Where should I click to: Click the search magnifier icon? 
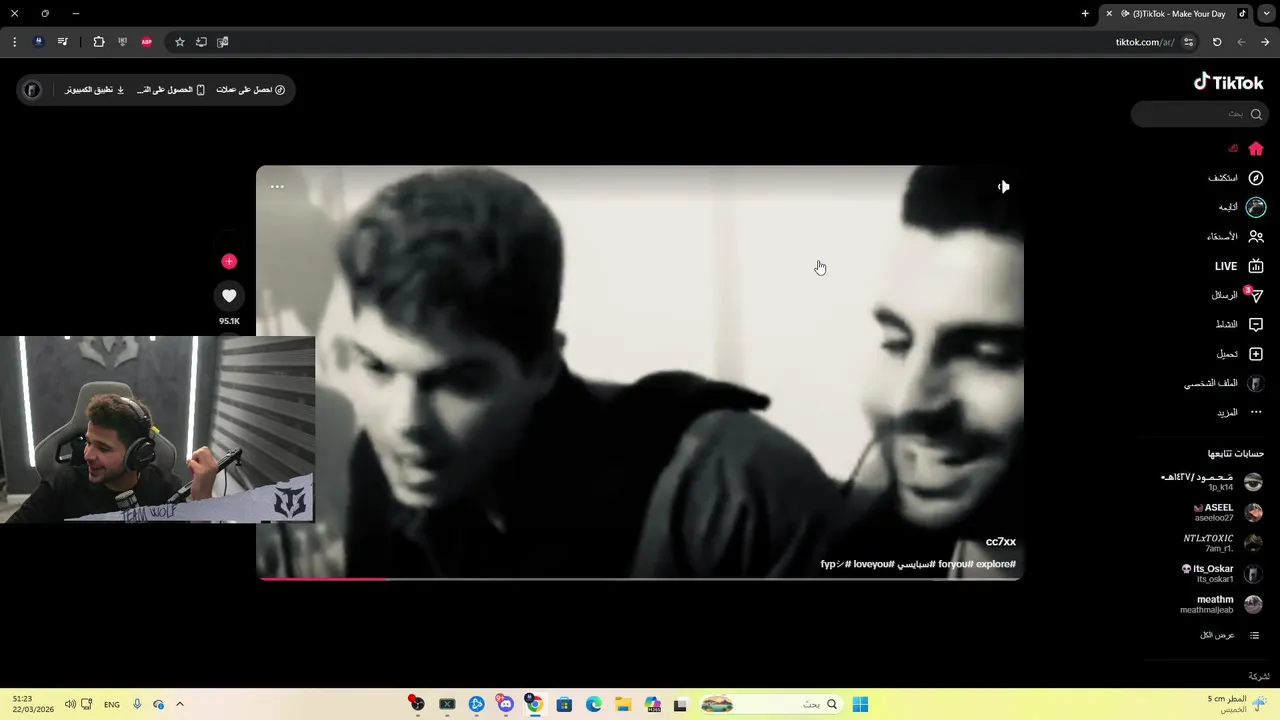pyautogui.click(x=1256, y=114)
